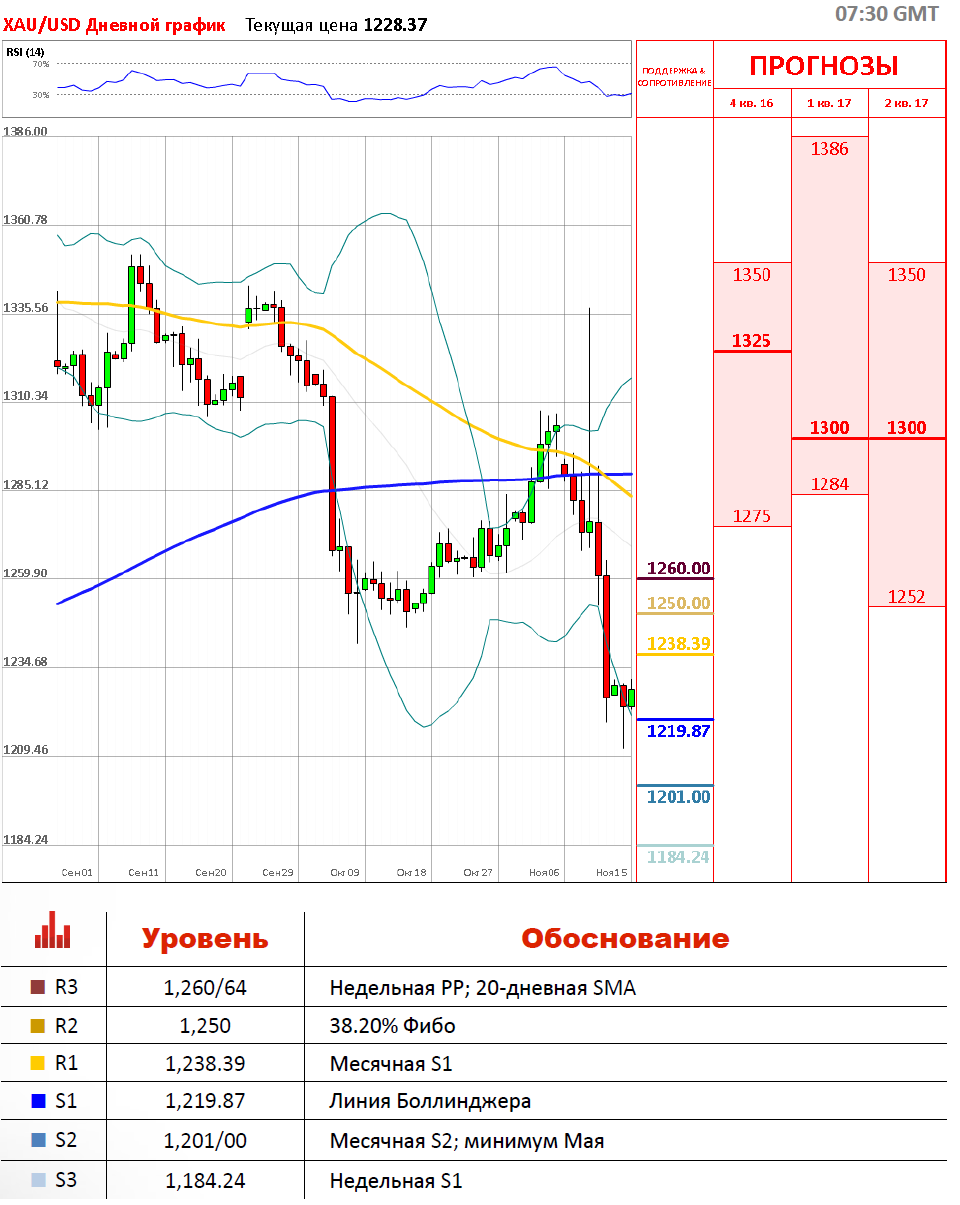This screenshot has height=1205, width=960.
Task: Open the "2 кв. 17" forecast column header
Action: click(x=906, y=103)
